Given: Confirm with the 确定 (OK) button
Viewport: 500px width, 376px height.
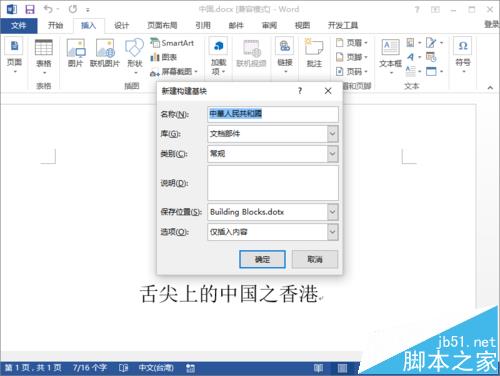Looking at the screenshot, I should (262, 259).
